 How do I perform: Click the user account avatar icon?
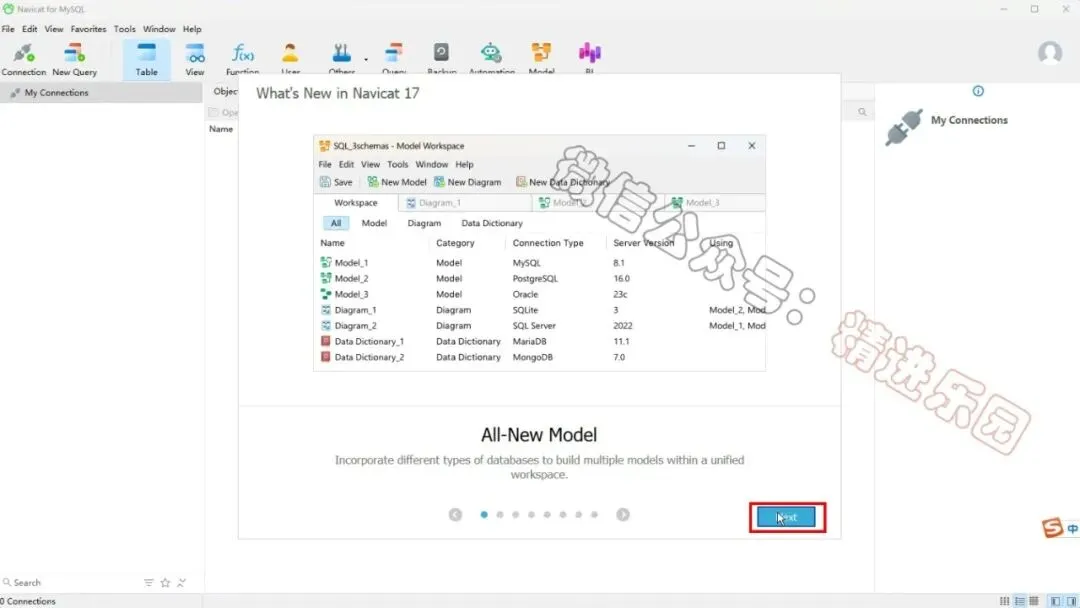(x=1050, y=53)
